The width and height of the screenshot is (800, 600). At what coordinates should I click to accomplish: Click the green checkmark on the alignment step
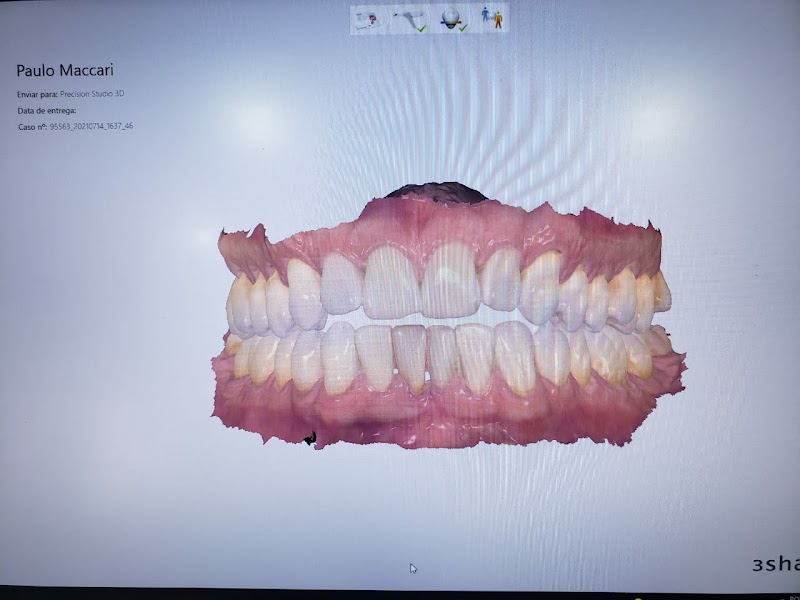tap(463, 28)
